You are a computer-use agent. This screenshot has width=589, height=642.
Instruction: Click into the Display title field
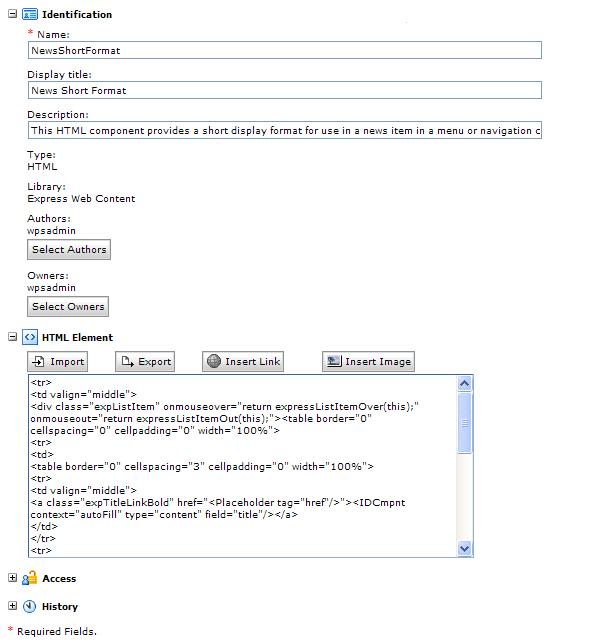tap(285, 90)
